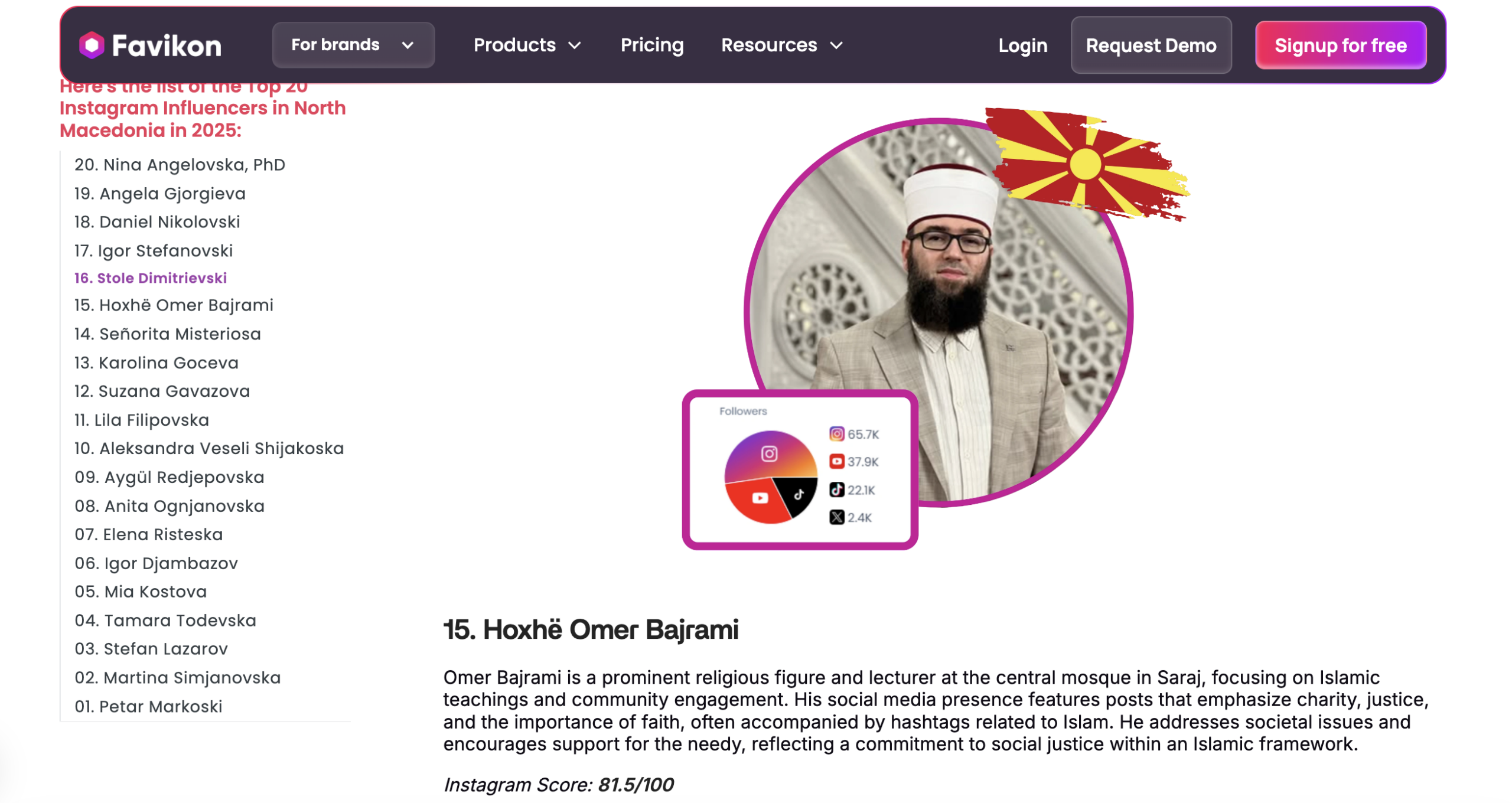Image resolution: width=1512 pixels, height=803 pixels.
Task: Click the Instagram icon inside pie chart
Action: click(768, 453)
